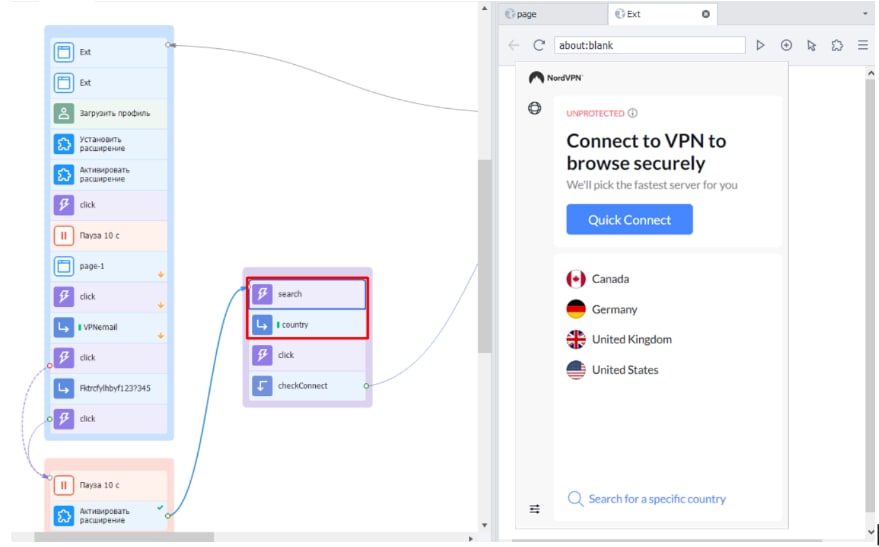Expand the tab list dropdown arrow
Viewport: 879px width, 547px height.
[x=865, y=14]
